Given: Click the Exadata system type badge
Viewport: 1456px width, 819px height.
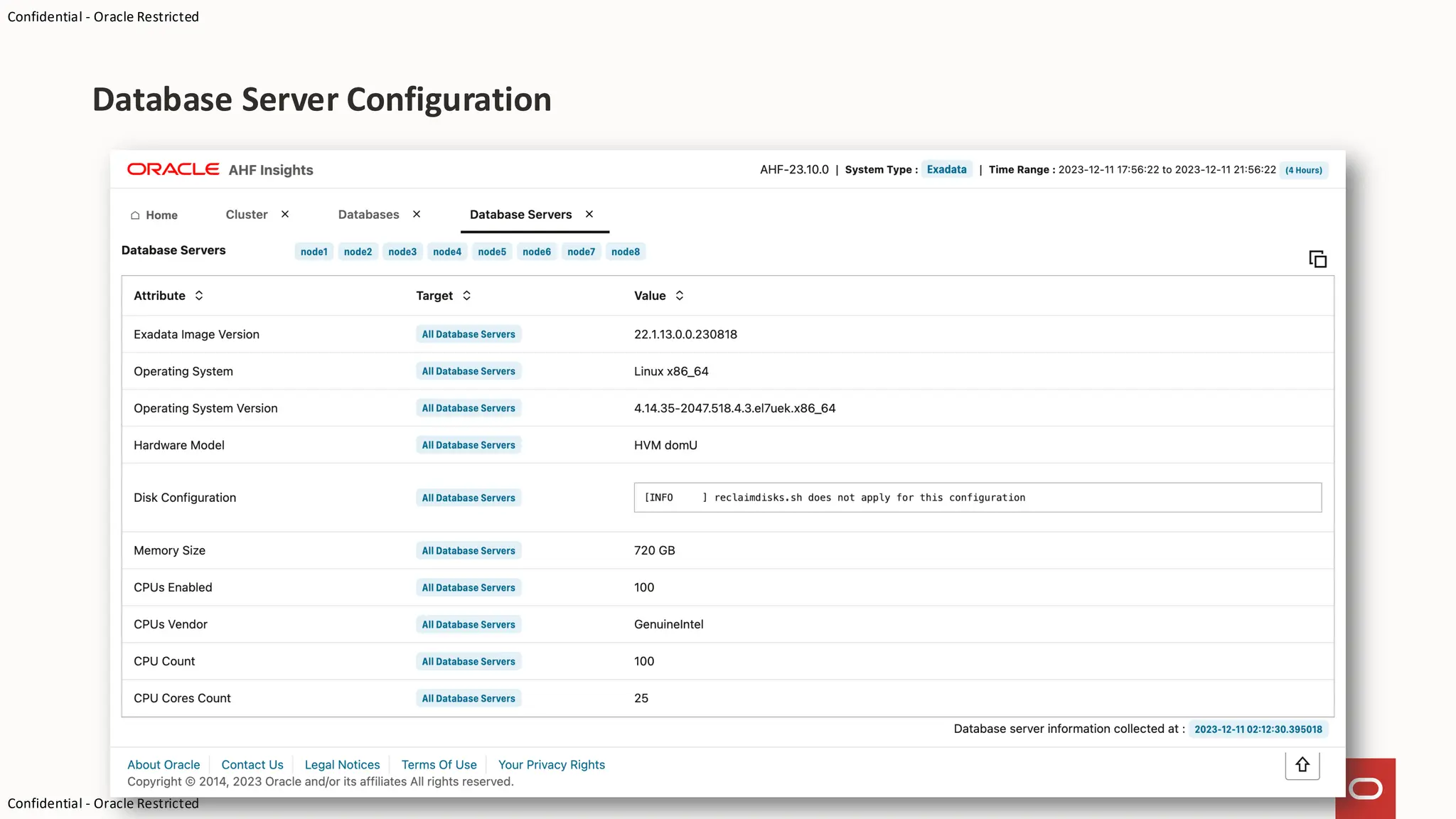Looking at the screenshot, I should pos(947,169).
